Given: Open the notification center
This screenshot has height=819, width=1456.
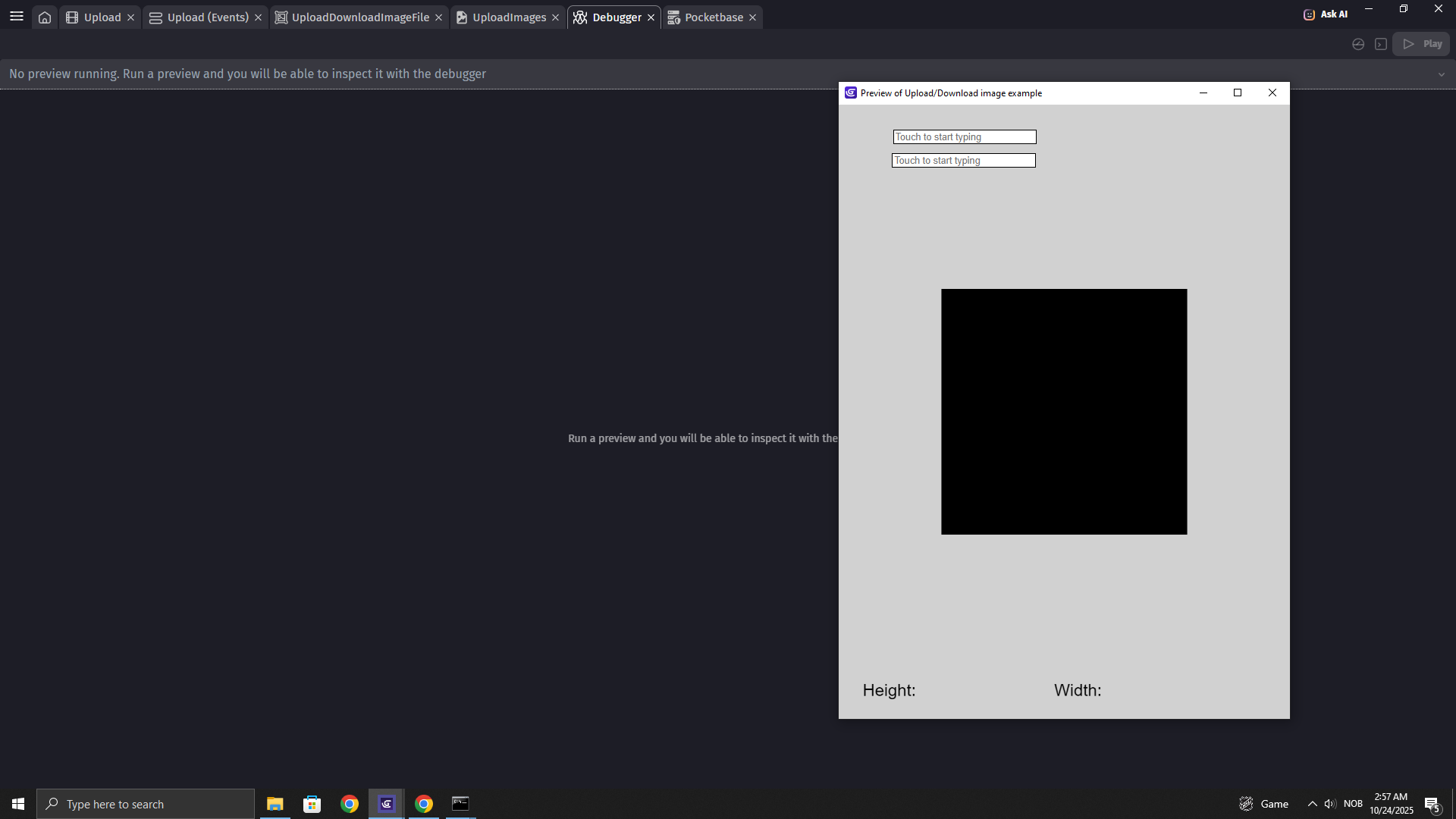Looking at the screenshot, I should [1432, 804].
